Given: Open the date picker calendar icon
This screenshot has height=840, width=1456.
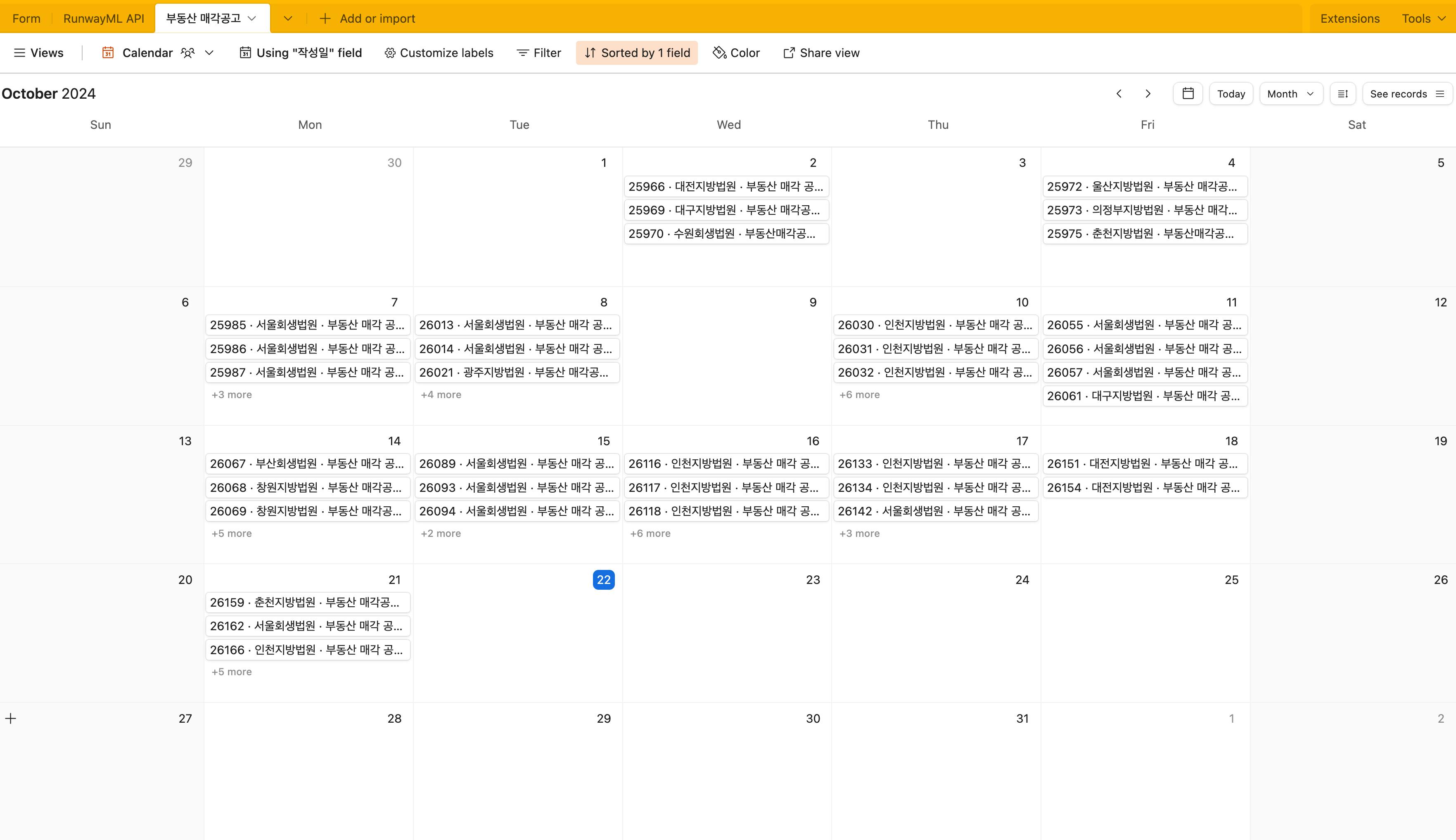Looking at the screenshot, I should 1187,93.
